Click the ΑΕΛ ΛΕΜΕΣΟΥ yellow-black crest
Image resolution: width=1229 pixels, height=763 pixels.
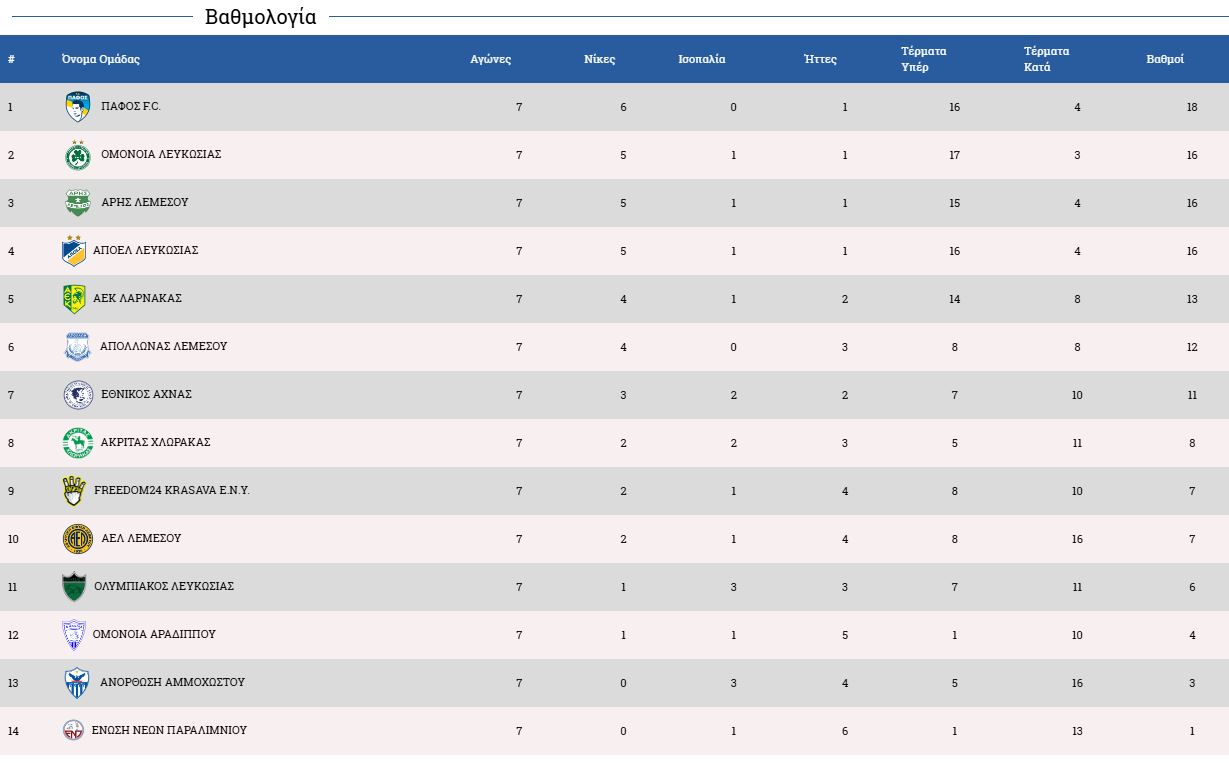78,539
